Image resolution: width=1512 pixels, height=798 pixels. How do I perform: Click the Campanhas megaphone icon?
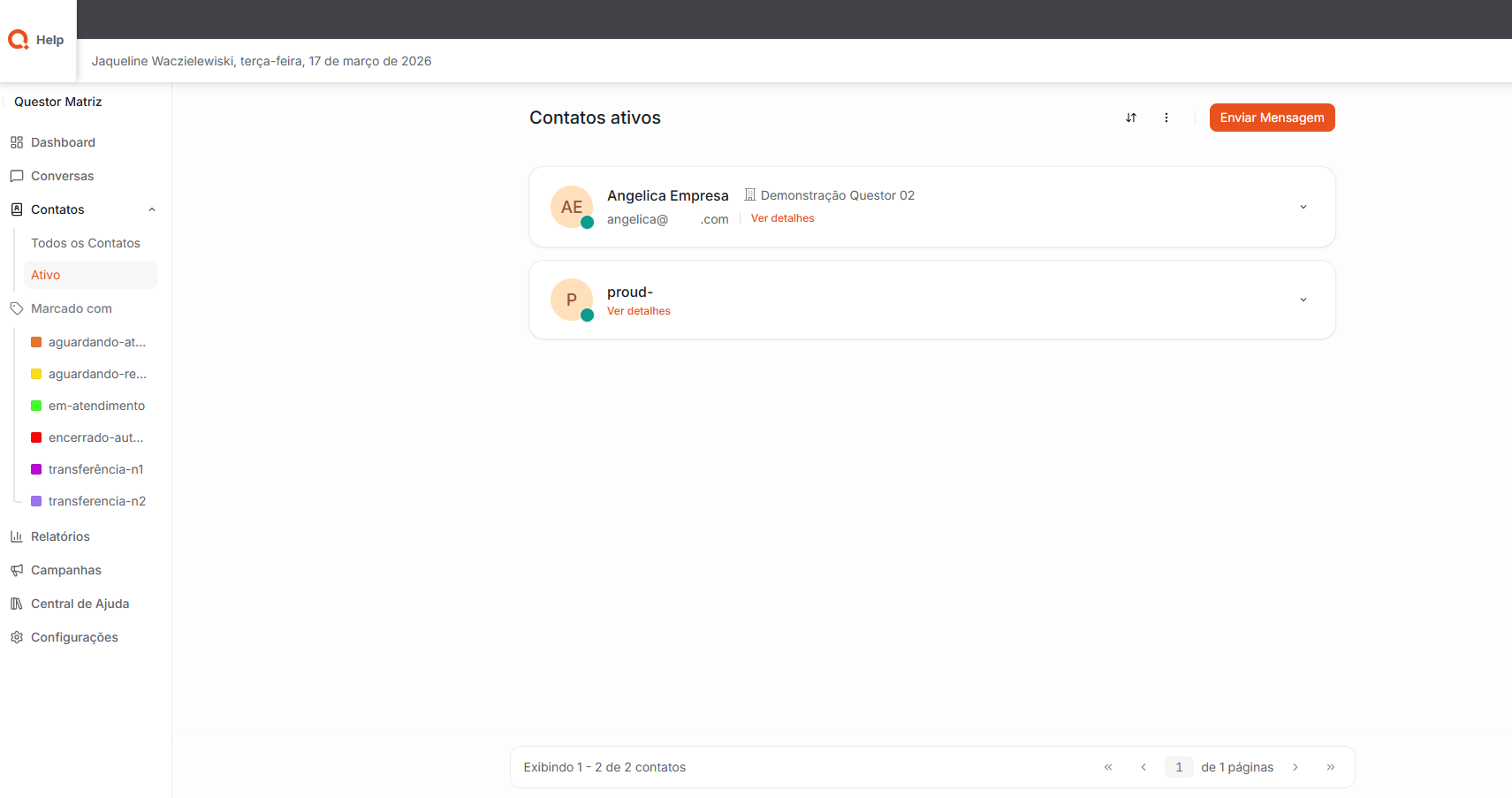[17, 570]
